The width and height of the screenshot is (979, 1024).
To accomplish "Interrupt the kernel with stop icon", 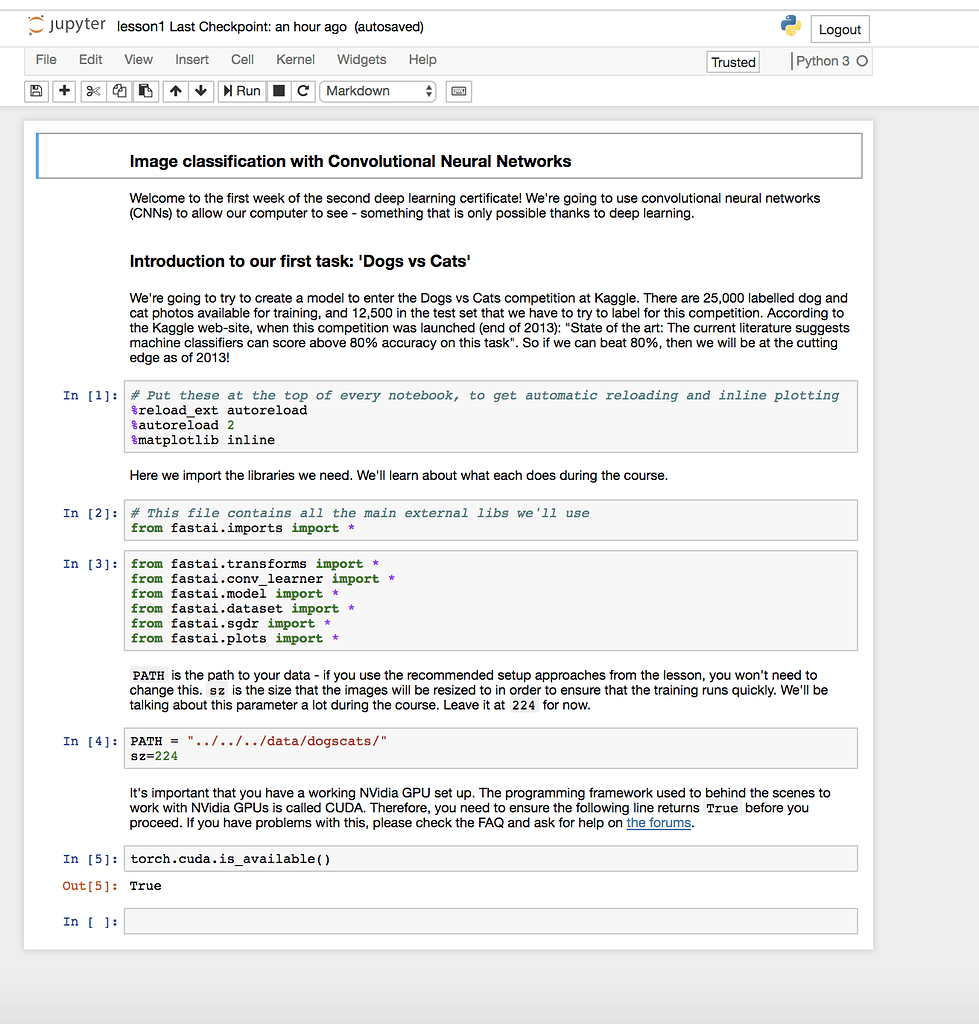I will 279,91.
